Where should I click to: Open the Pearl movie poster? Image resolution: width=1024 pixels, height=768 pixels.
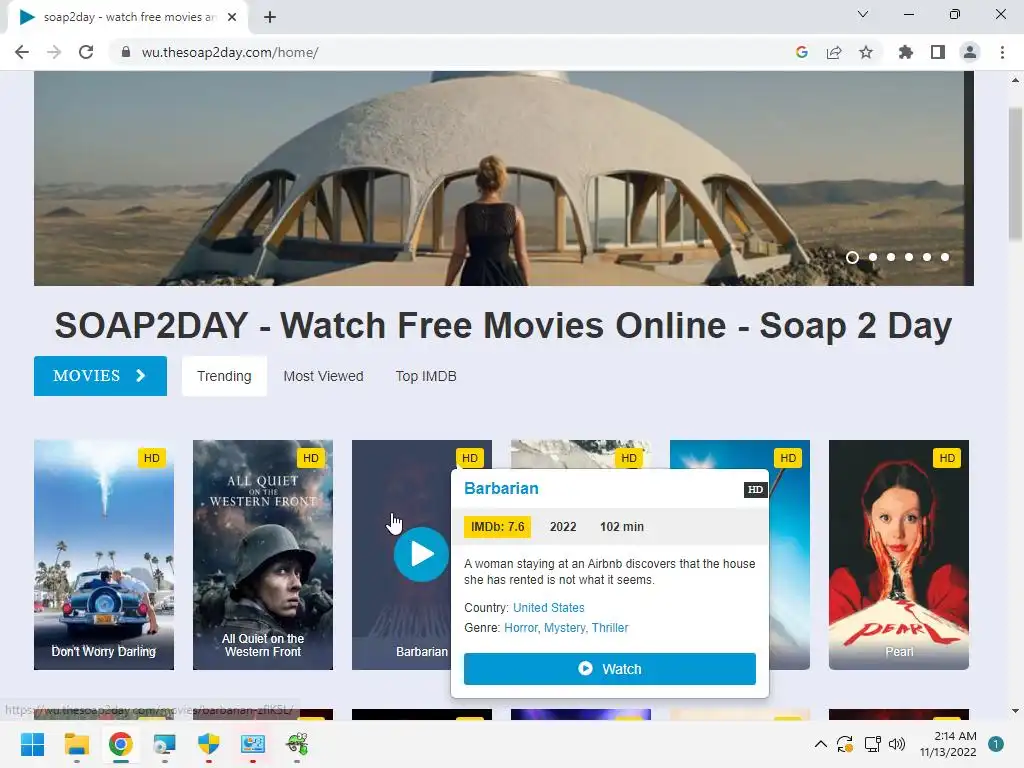[899, 554]
